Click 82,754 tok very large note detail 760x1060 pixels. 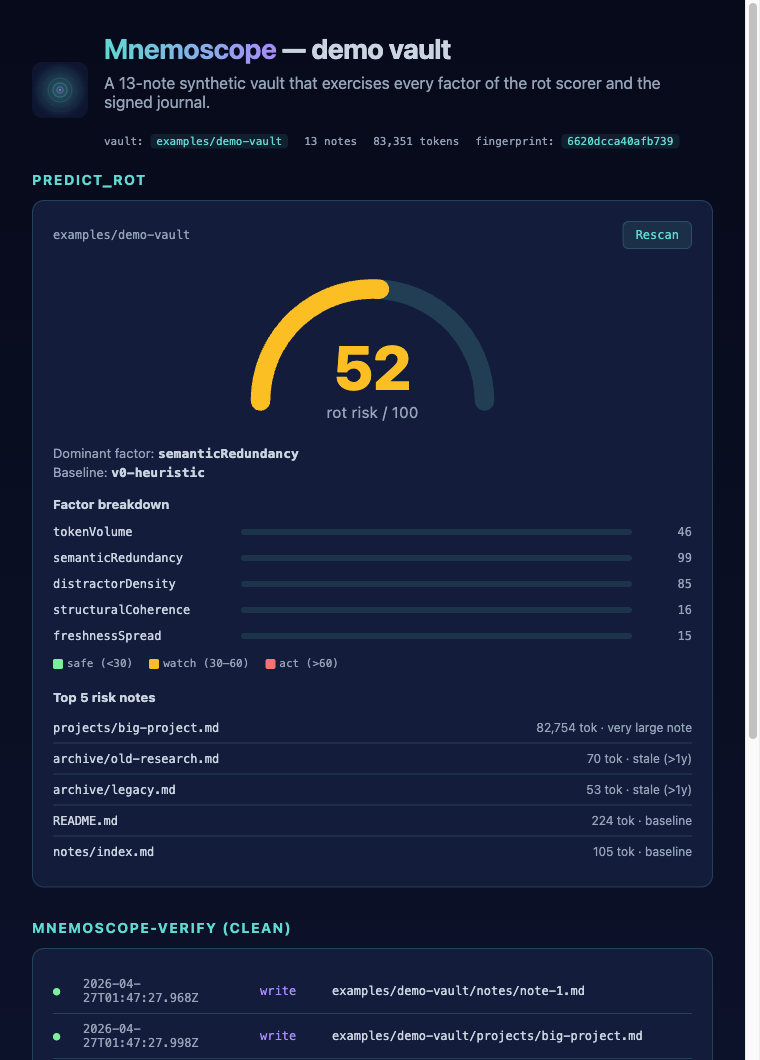click(614, 728)
